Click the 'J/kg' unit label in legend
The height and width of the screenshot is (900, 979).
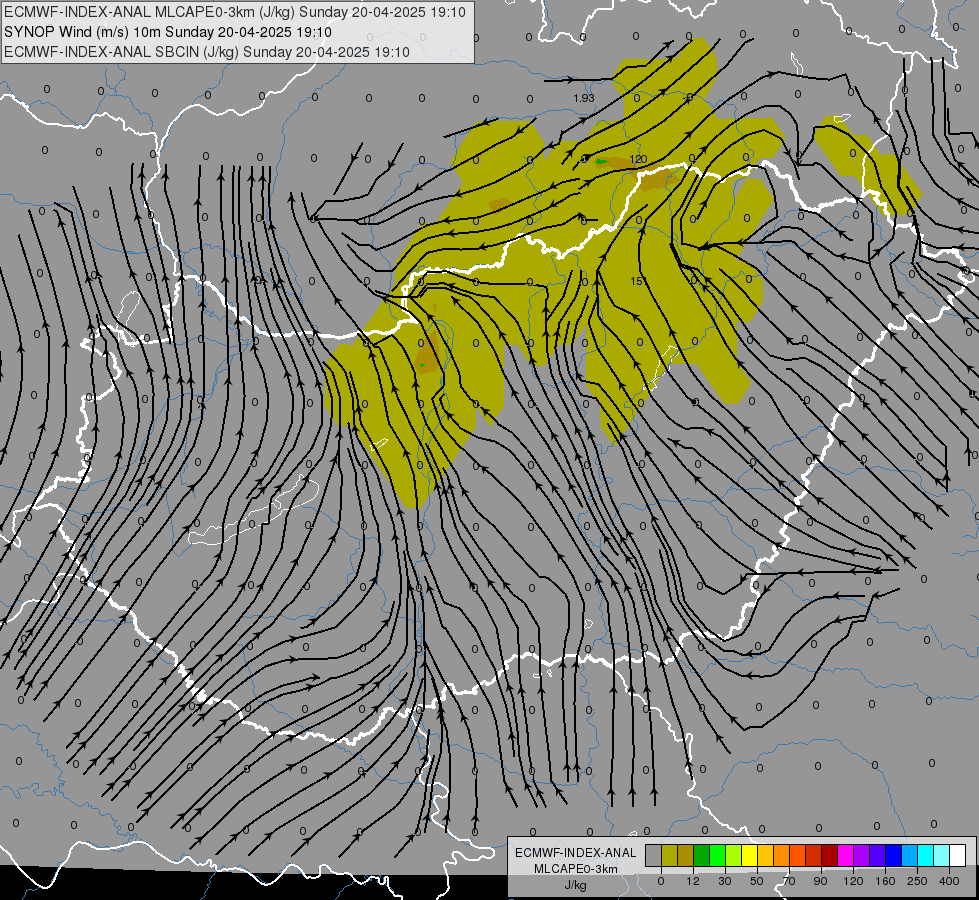click(x=575, y=885)
